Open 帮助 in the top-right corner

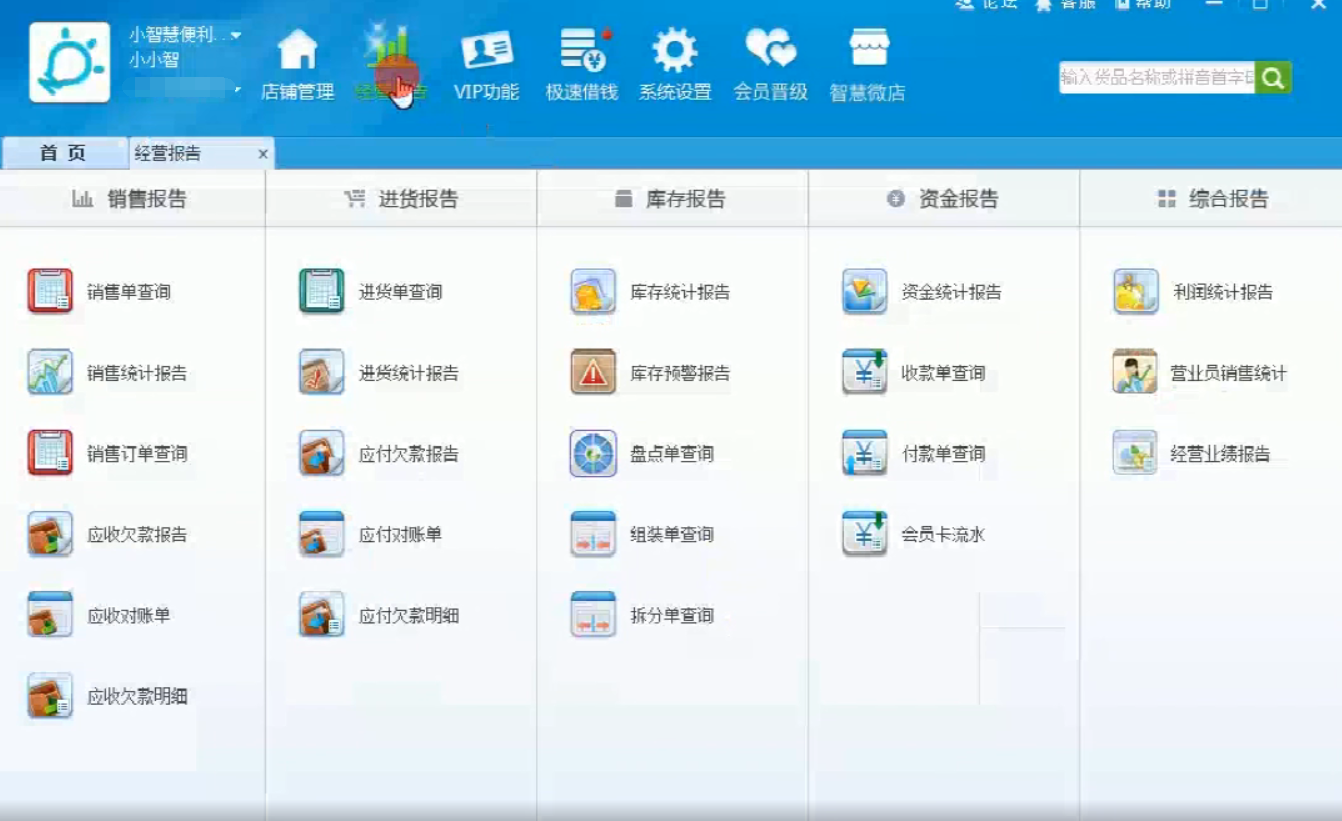point(1151,3)
